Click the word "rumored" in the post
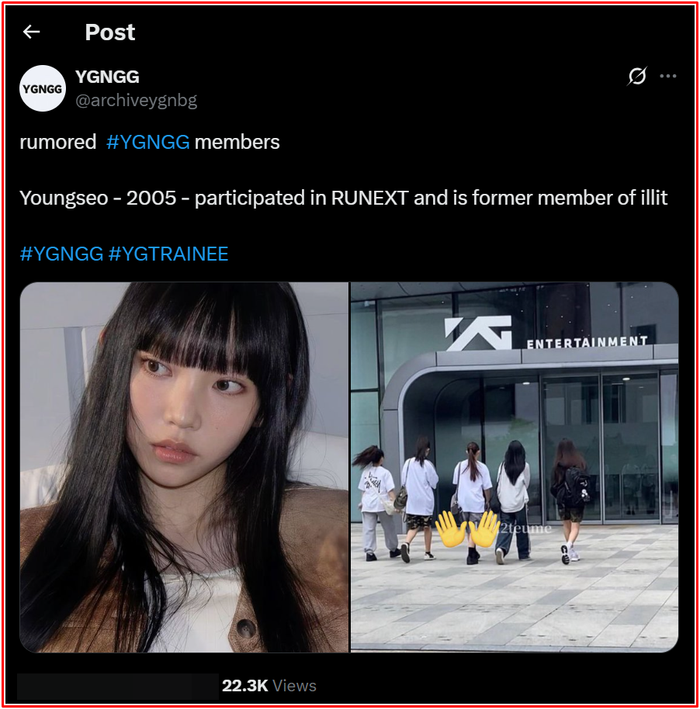 click(58, 142)
